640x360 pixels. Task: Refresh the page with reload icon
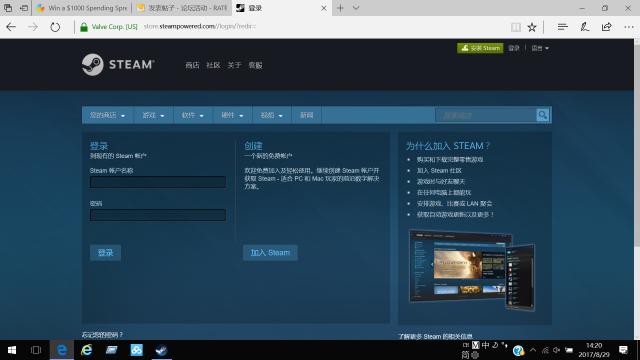click(55, 27)
